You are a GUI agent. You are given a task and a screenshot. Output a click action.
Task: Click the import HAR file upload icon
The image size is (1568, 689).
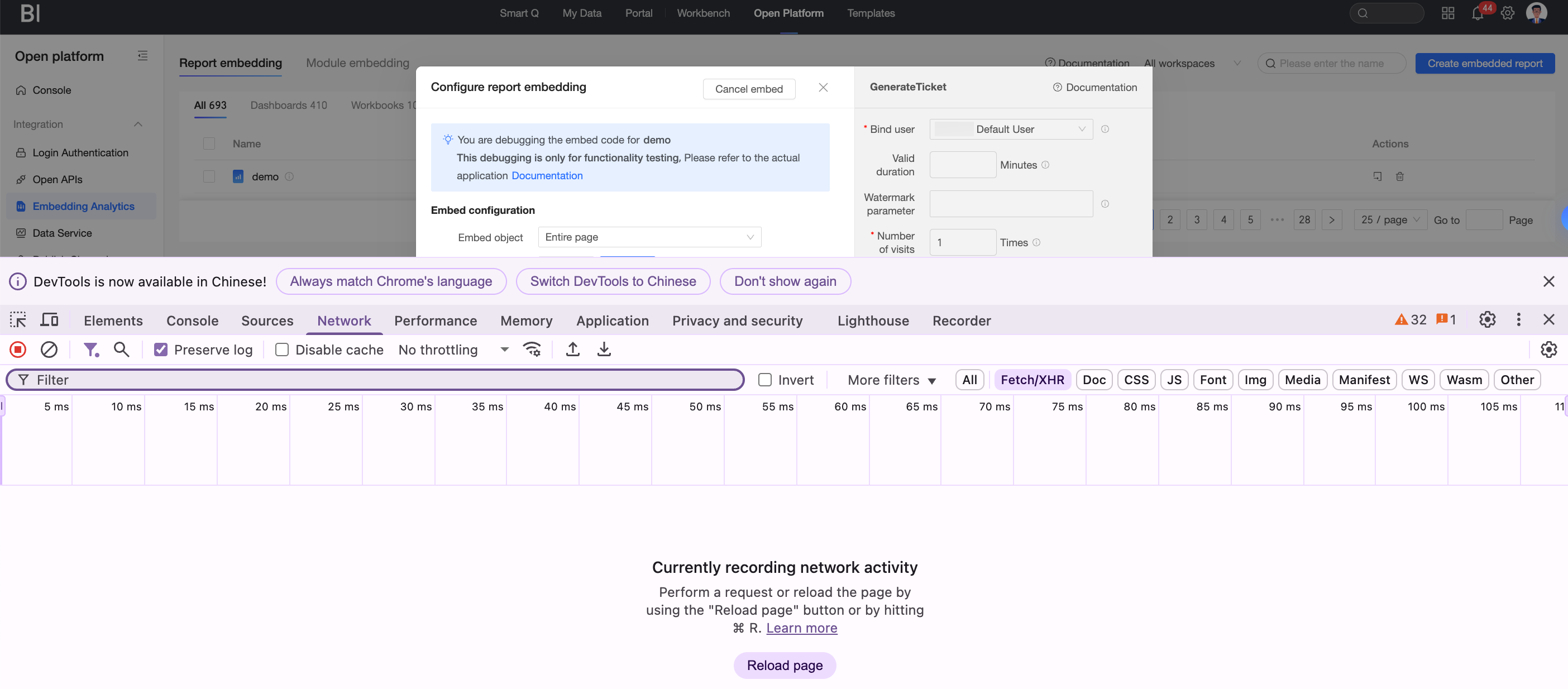572,350
